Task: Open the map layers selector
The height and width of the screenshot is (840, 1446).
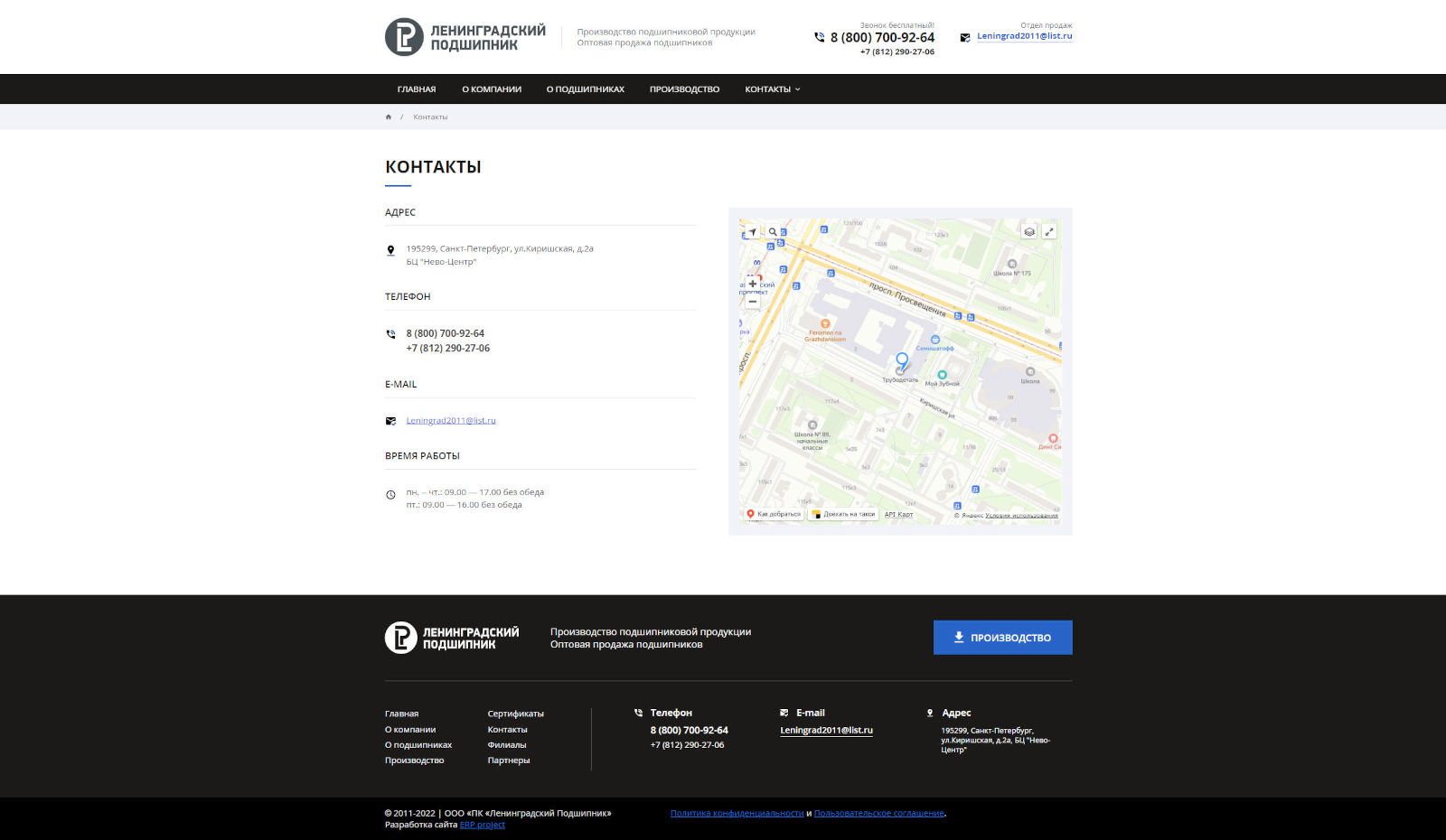Action: pos(1028,232)
